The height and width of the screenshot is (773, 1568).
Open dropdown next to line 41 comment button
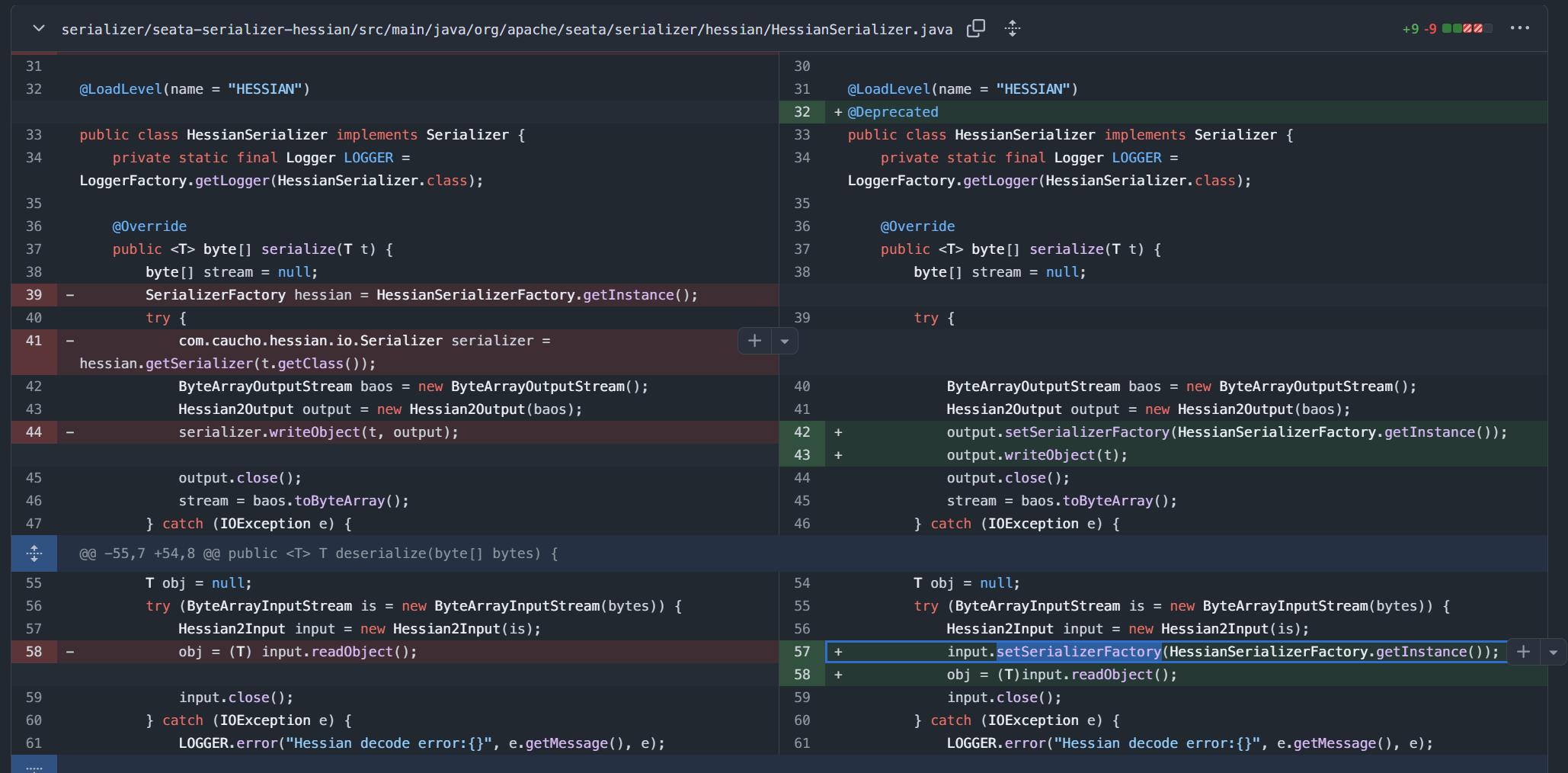[x=785, y=341]
